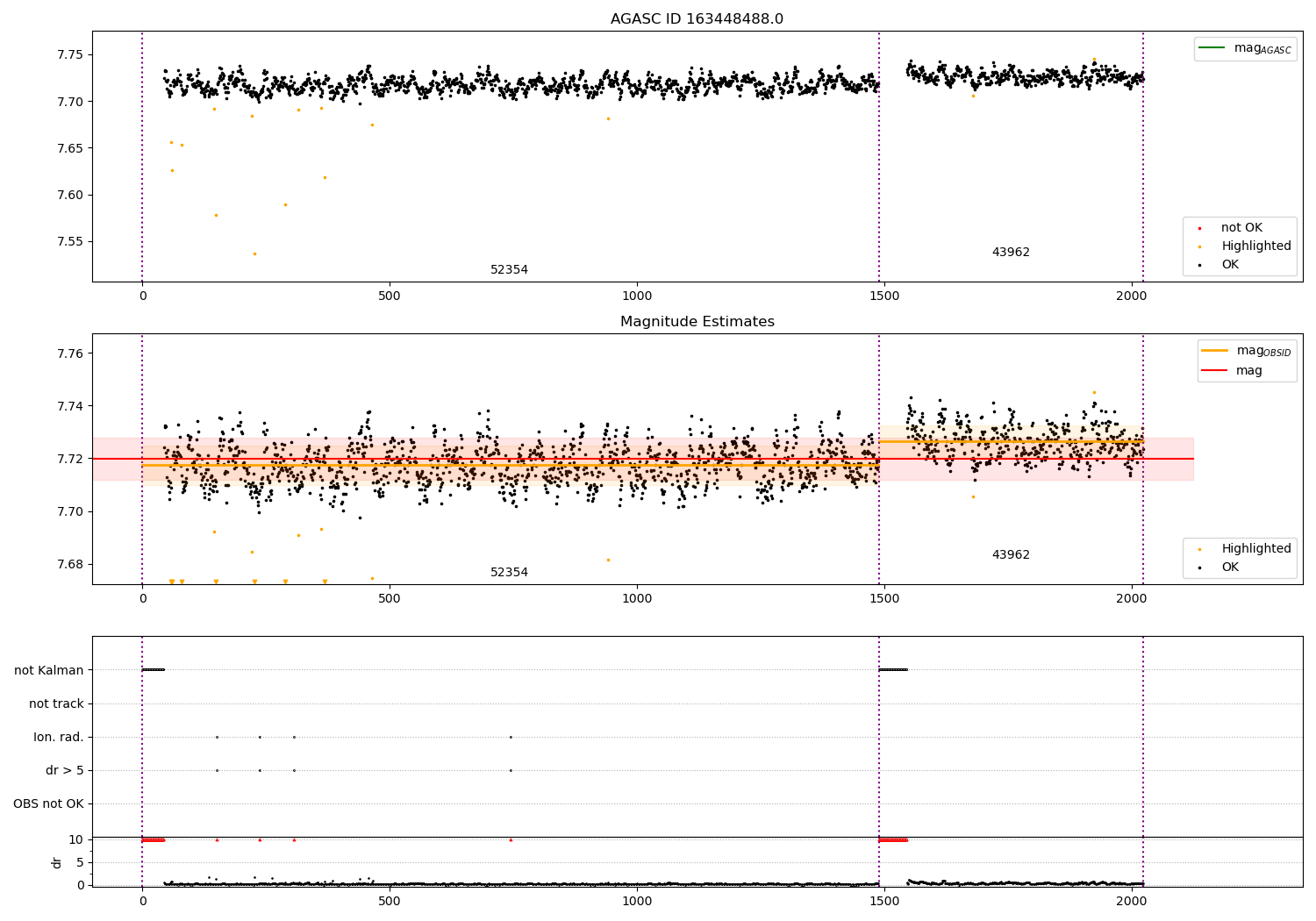The width and height of the screenshot is (1316, 921).
Task: Click the 43962 obsid label in middle plot
Action: click(x=1011, y=555)
